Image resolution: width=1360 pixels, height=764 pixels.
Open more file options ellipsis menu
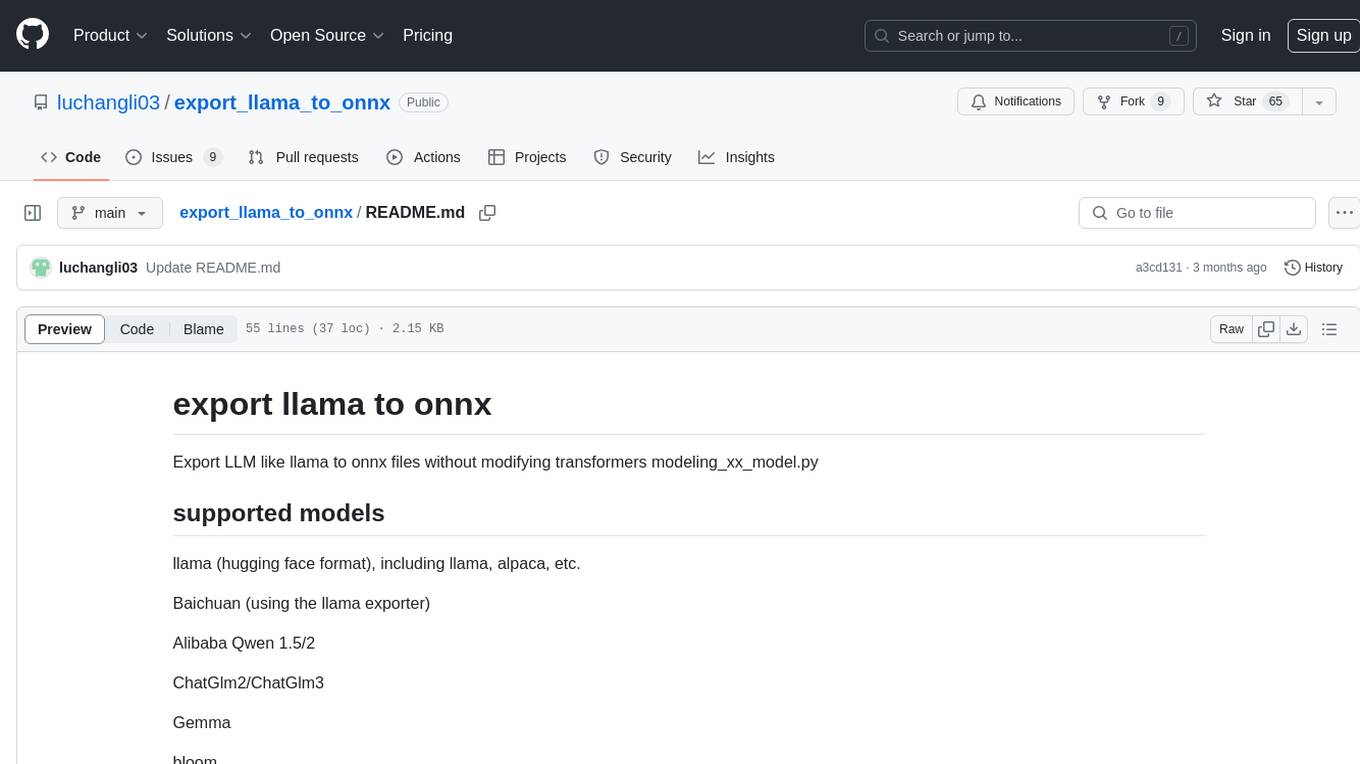coord(1345,213)
